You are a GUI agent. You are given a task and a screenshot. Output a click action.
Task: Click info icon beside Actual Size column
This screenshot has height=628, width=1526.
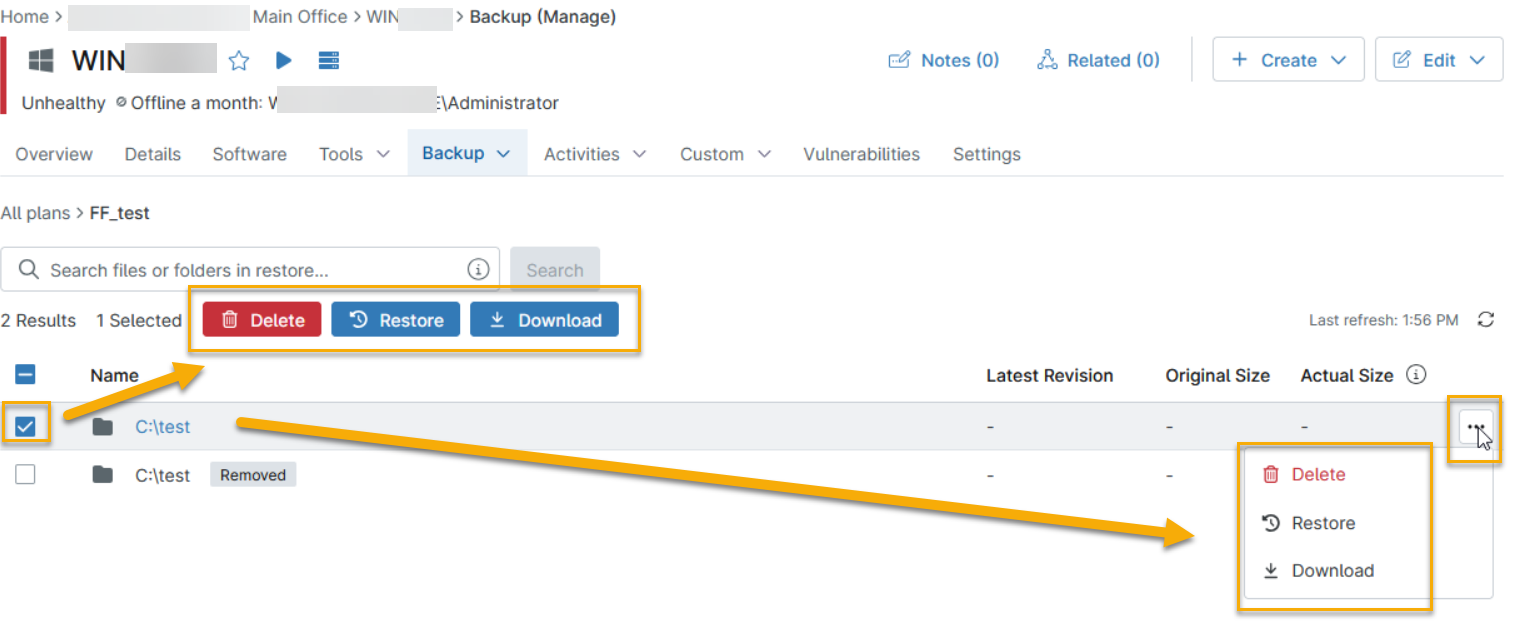coord(1415,375)
